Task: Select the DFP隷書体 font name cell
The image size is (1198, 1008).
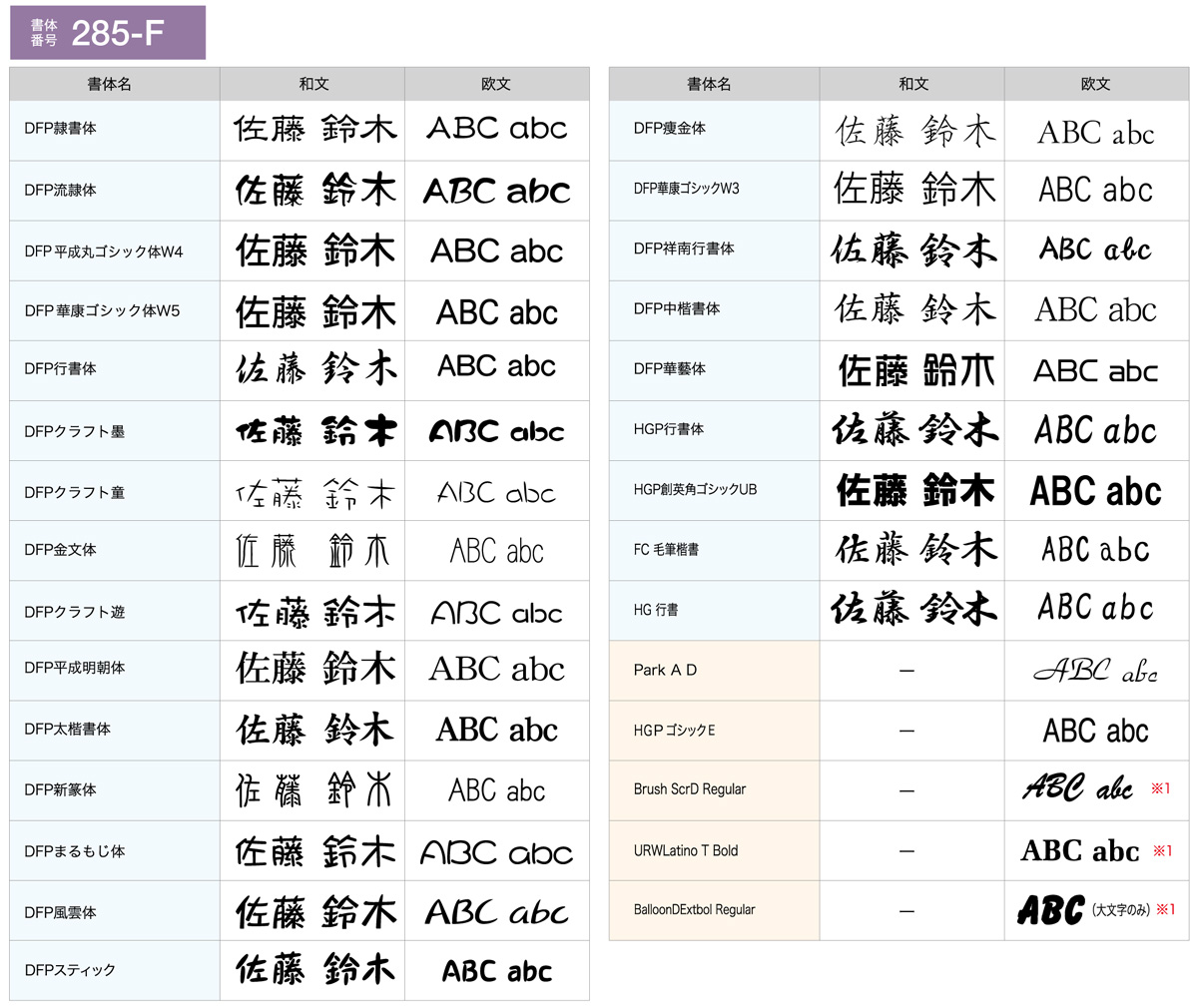Action: [61, 129]
